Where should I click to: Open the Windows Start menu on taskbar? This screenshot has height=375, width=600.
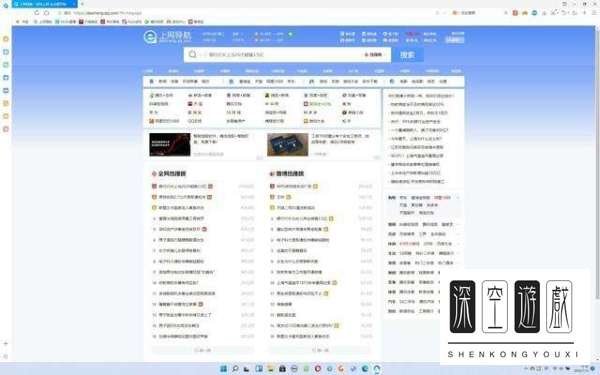(223, 369)
